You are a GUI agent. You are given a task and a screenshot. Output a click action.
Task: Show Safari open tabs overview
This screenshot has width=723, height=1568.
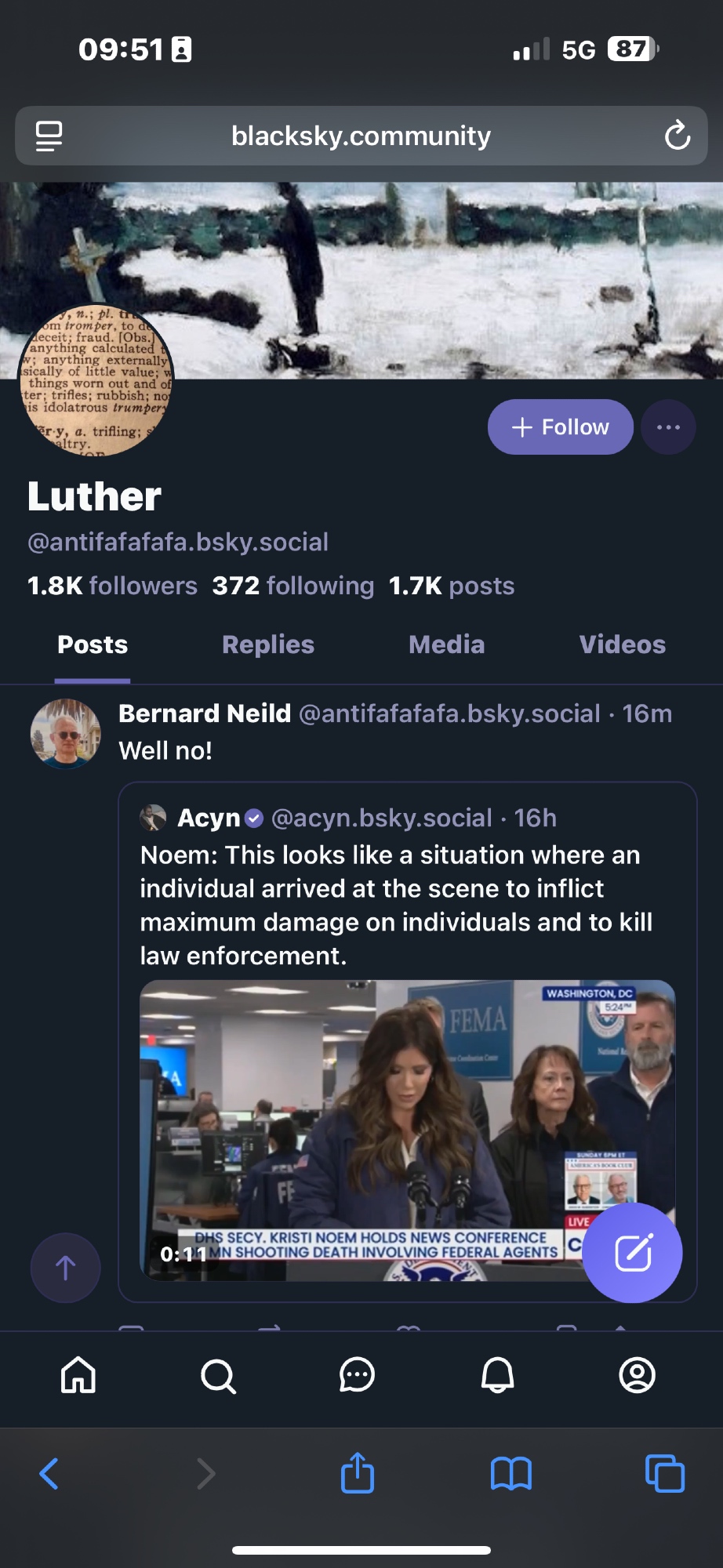click(x=664, y=1474)
